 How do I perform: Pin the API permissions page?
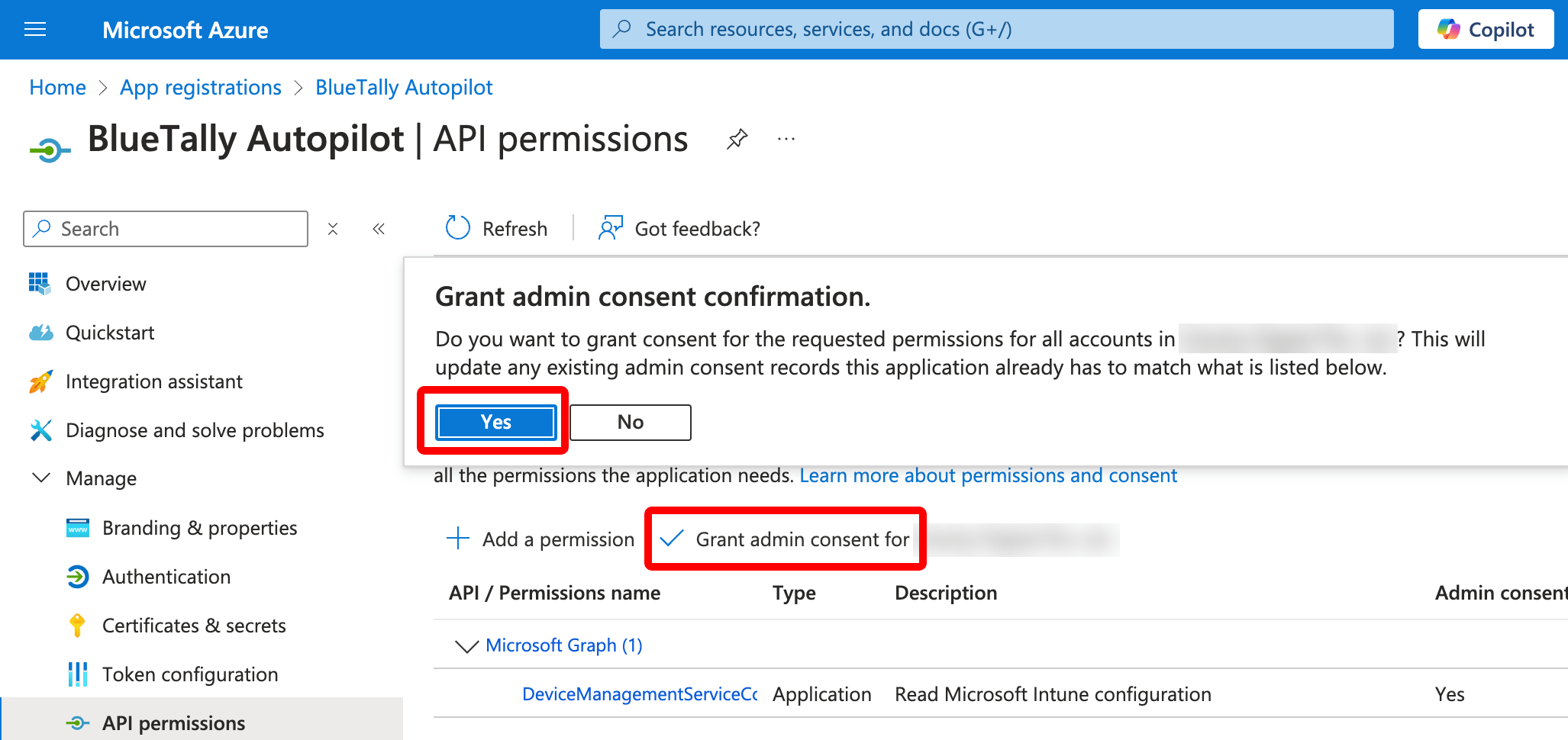tap(737, 139)
